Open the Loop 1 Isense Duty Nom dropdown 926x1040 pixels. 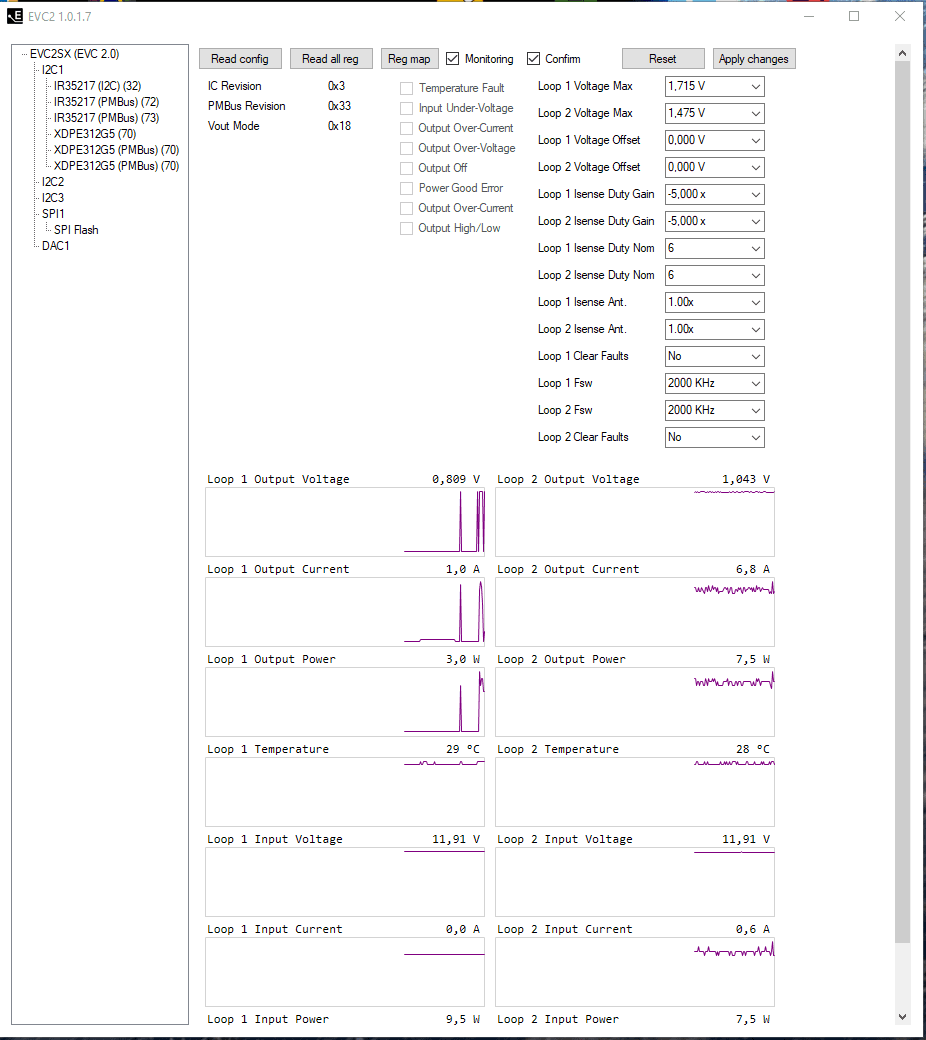point(714,248)
